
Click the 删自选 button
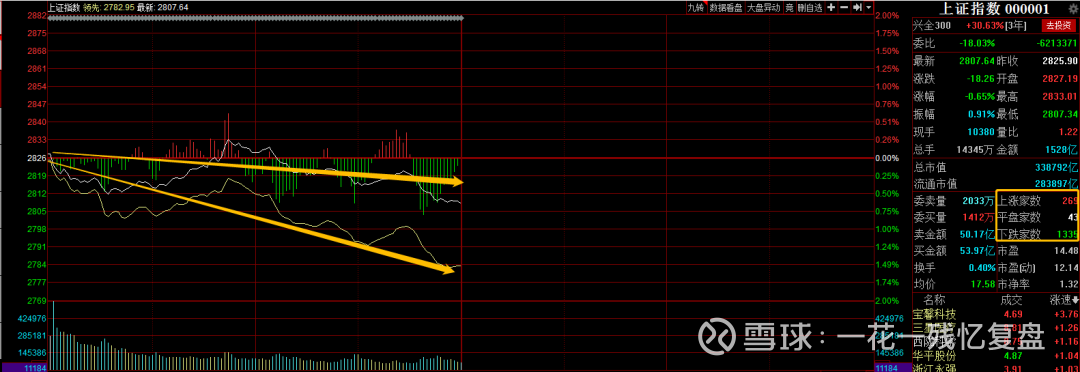pos(810,8)
